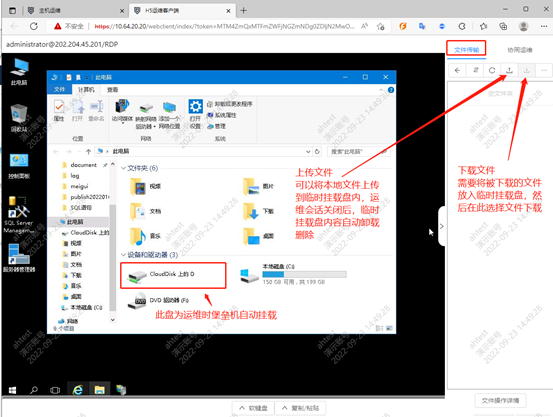Click 系统属性 in the ribbon
553x417 pixels.
pyautogui.click(x=222, y=115)
